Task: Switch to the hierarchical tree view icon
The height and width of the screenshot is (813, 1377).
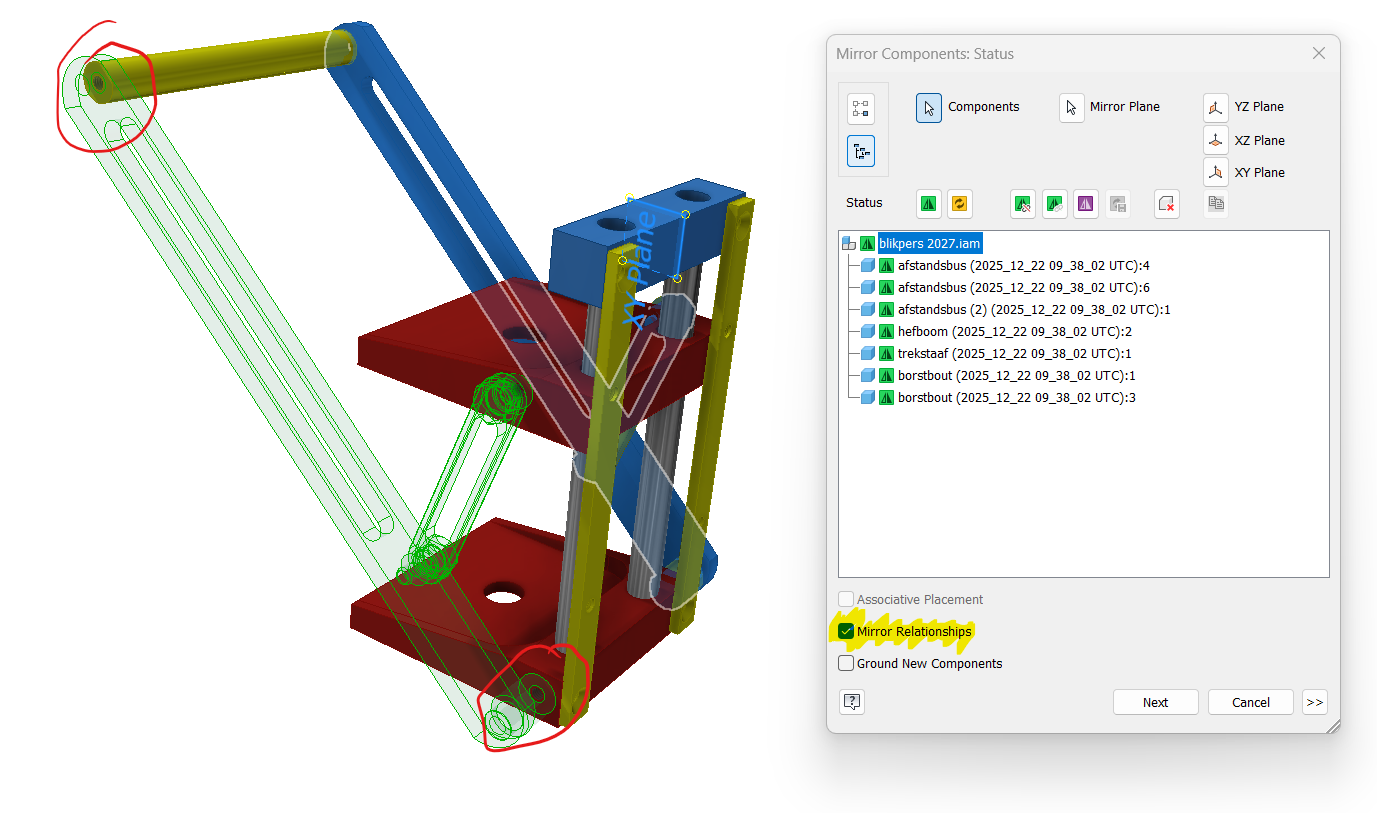Action: pyautogui.click(x=861, y=151)
